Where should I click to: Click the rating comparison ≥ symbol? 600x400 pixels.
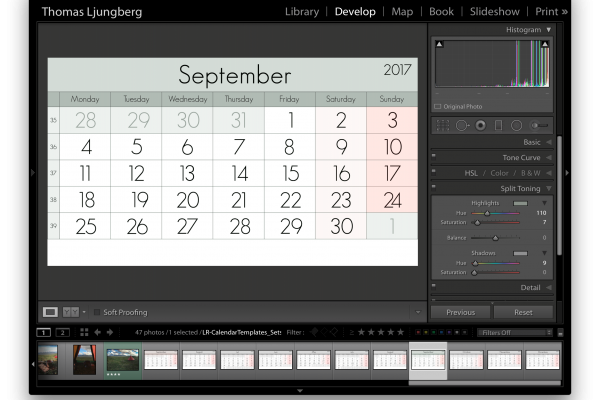click(352, 332)
